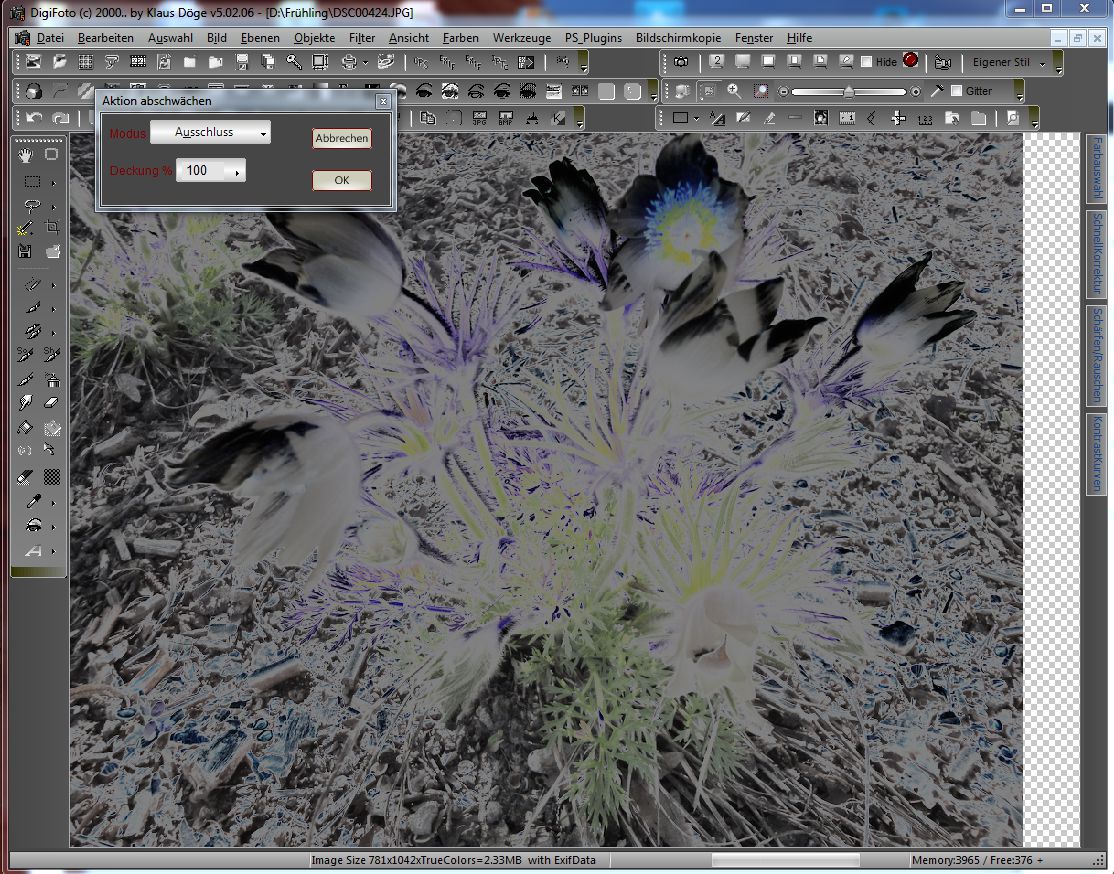
Task: Enable the Hide checkbox
Action: point(866,62)
